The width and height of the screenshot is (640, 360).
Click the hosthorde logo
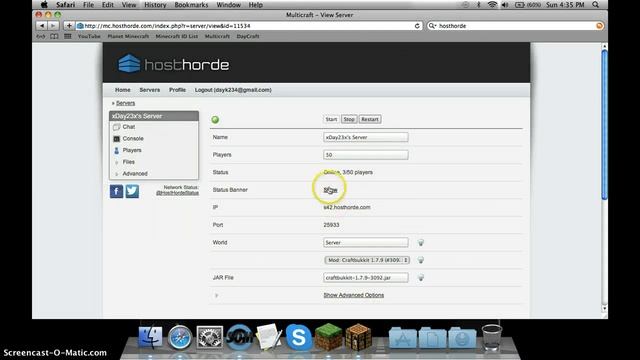[173, 64]
